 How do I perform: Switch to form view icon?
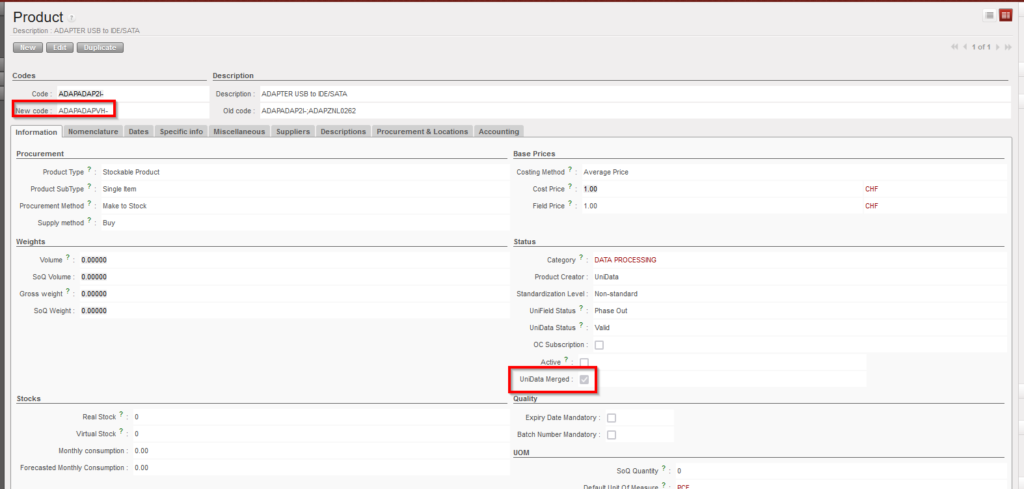tap(1006, 15)
